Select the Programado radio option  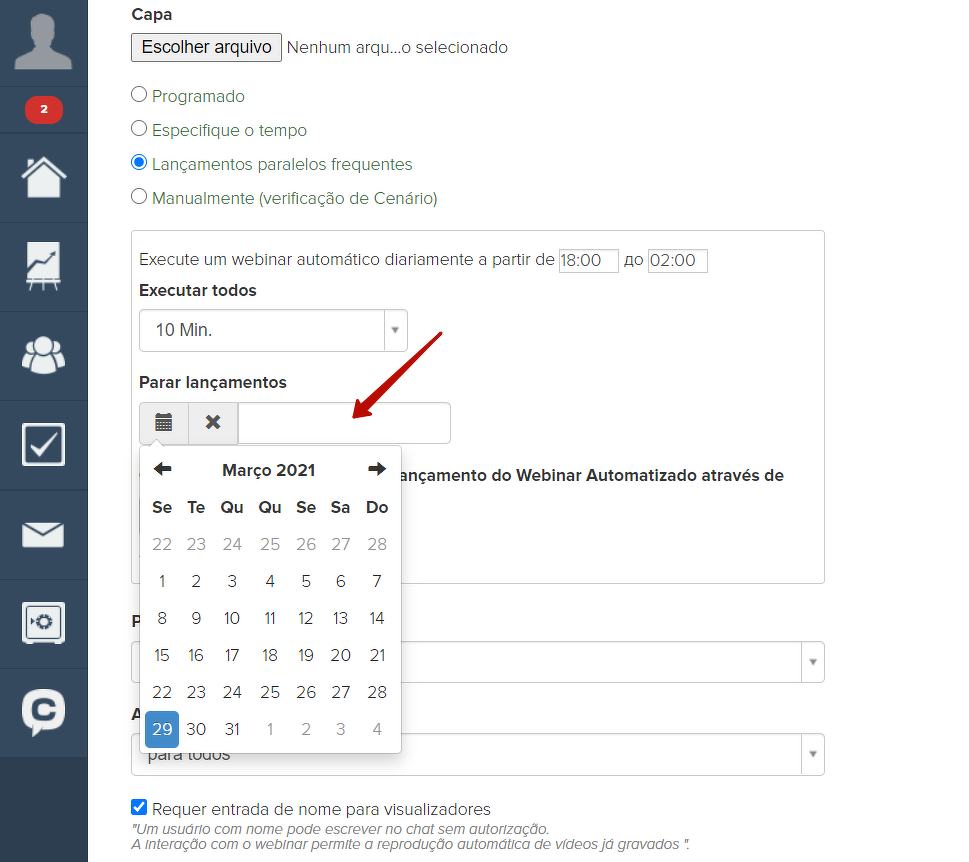pos(139,96)
